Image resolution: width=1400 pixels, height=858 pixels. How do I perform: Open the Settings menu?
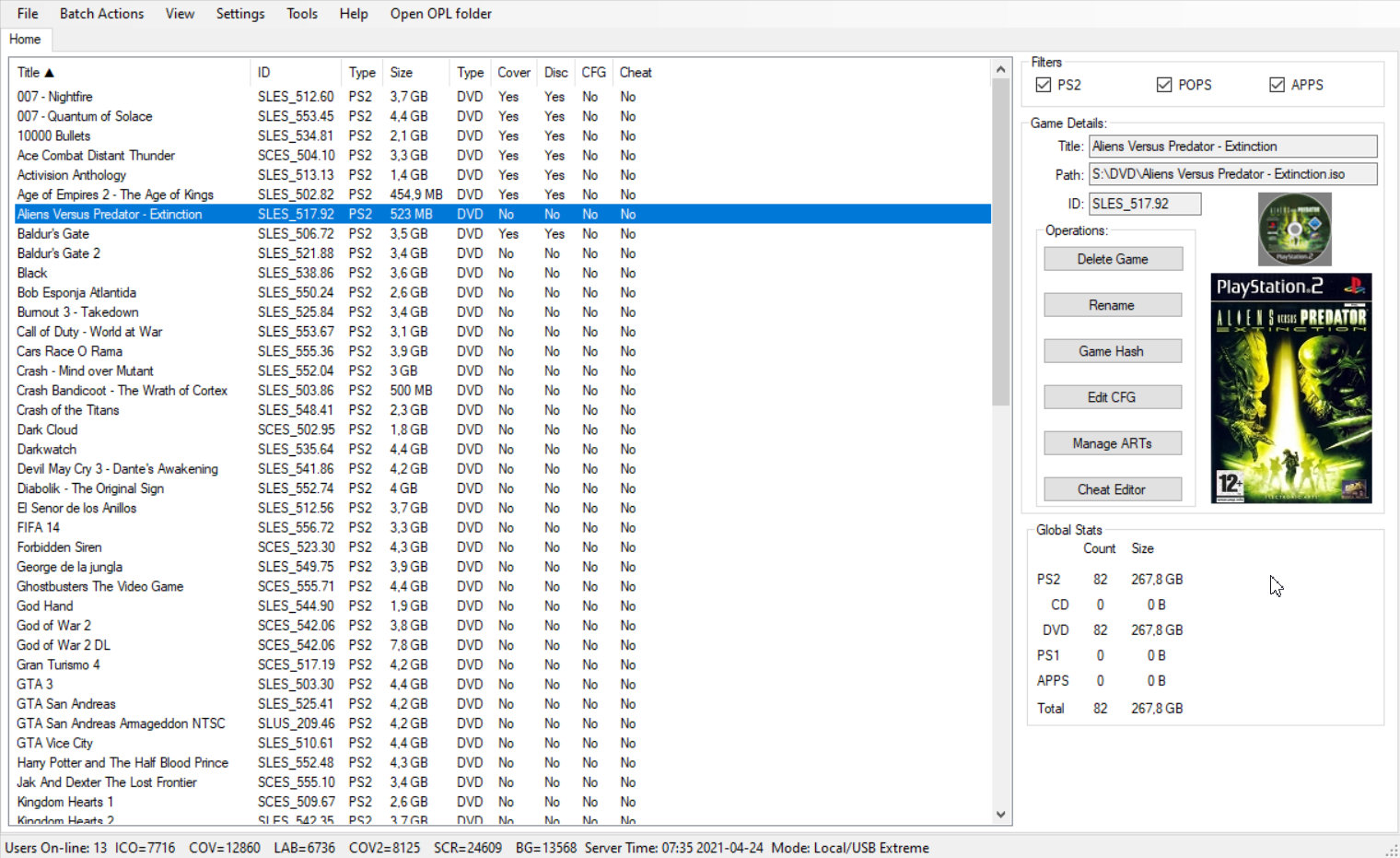[x=239, y=14]
